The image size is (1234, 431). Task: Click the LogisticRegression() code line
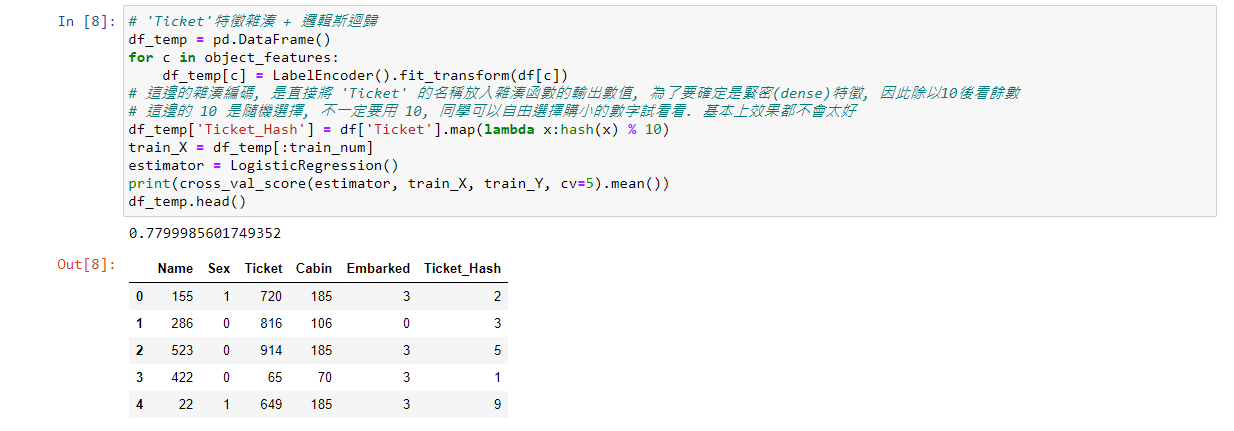point(264,165)
